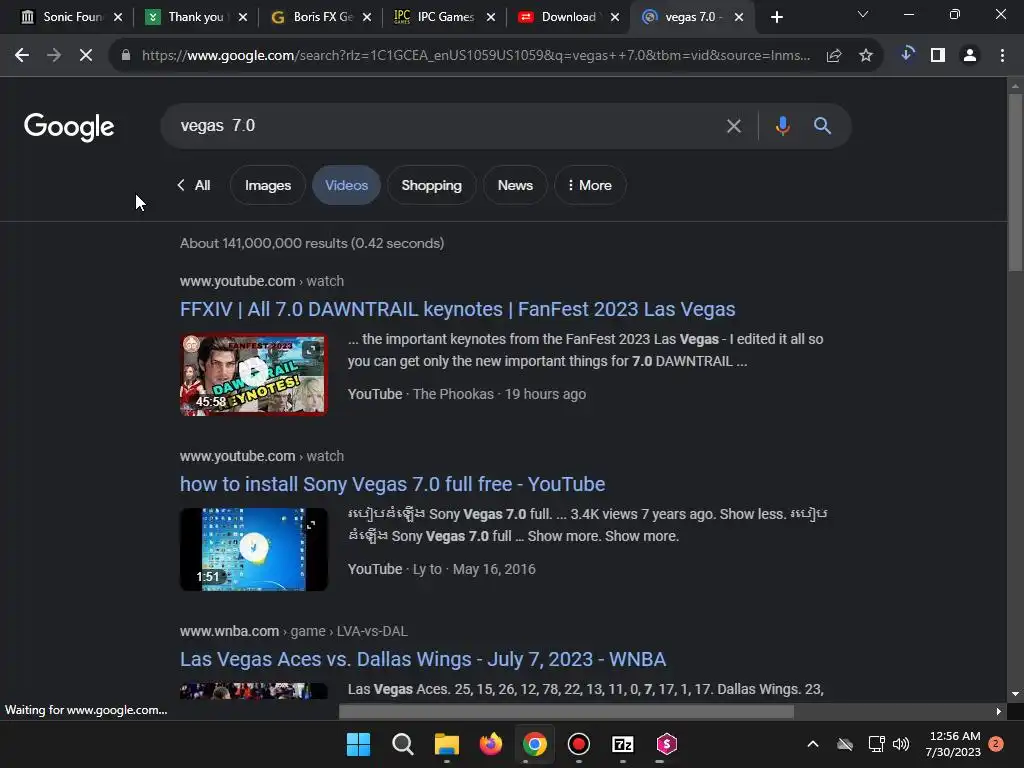The width and height of the screenshot is (1024, 768).
Task: Open the WNBA game video thumbnail
Action: (x=253, y=691)
